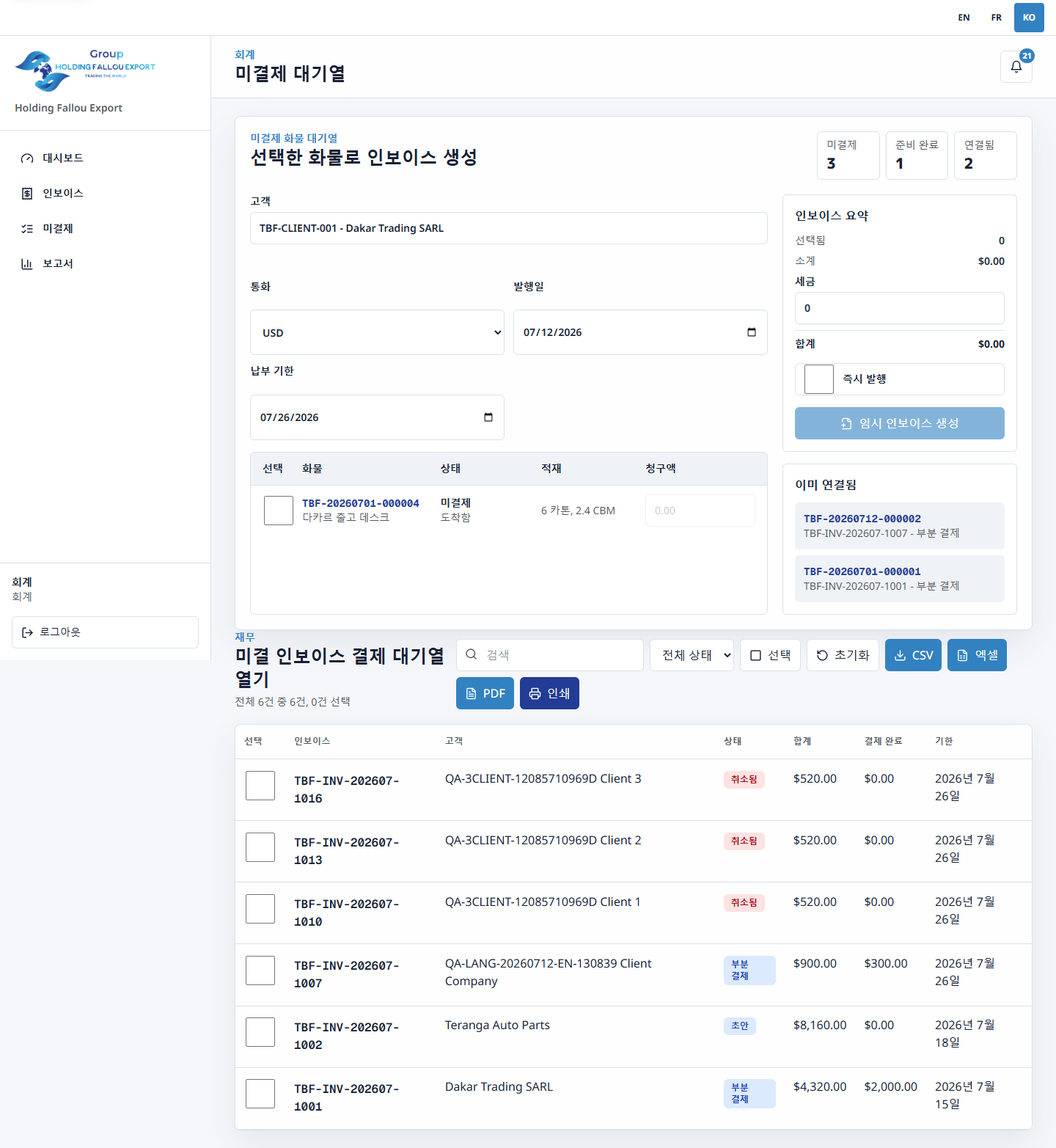Click the 세금 tax input field
The height and width of the screenshot is (1148, 1056).
click(x=900, y=308)
